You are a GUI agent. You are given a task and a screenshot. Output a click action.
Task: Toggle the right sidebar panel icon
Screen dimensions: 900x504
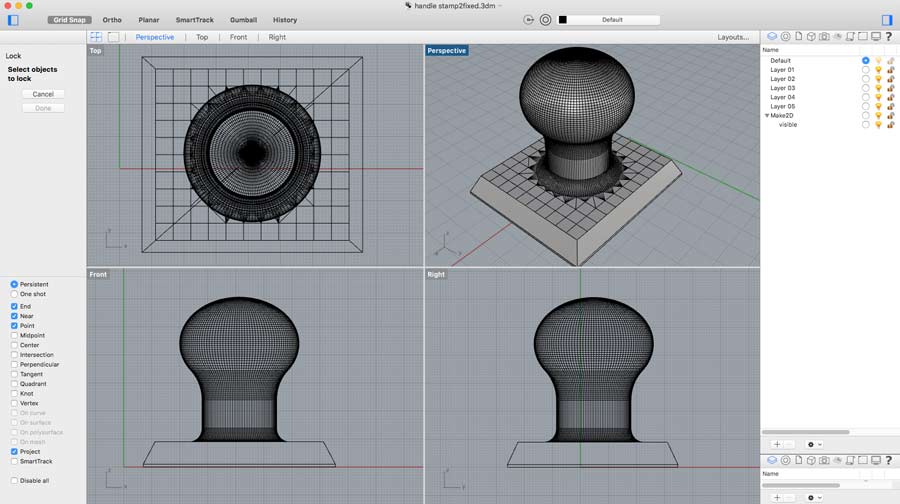click(x=887, y=20)
